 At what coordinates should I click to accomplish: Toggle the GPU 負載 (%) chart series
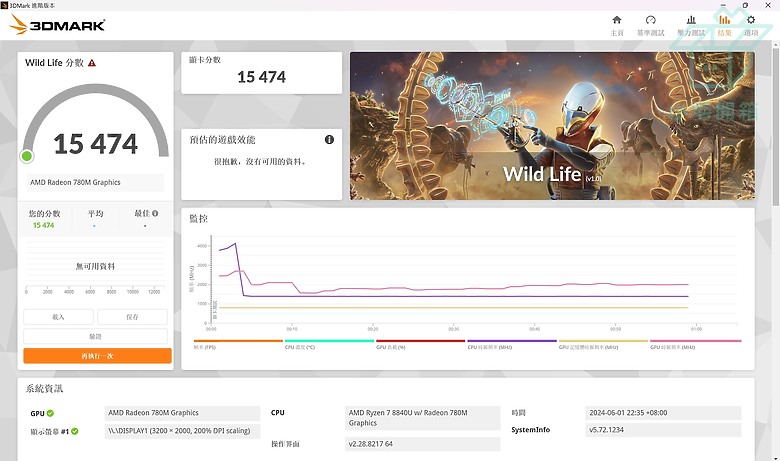coord(420,344)
